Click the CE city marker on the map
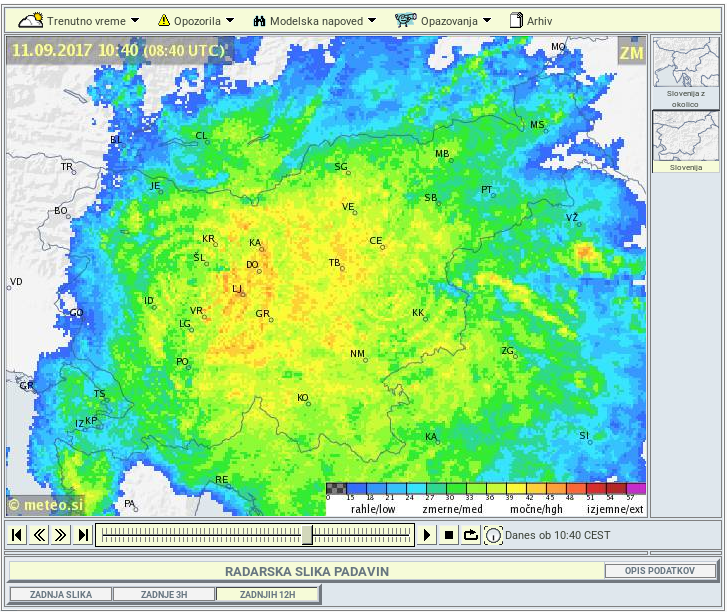Image resolution: width=727 pixels, height=613 pixels. tap(383, 247)
